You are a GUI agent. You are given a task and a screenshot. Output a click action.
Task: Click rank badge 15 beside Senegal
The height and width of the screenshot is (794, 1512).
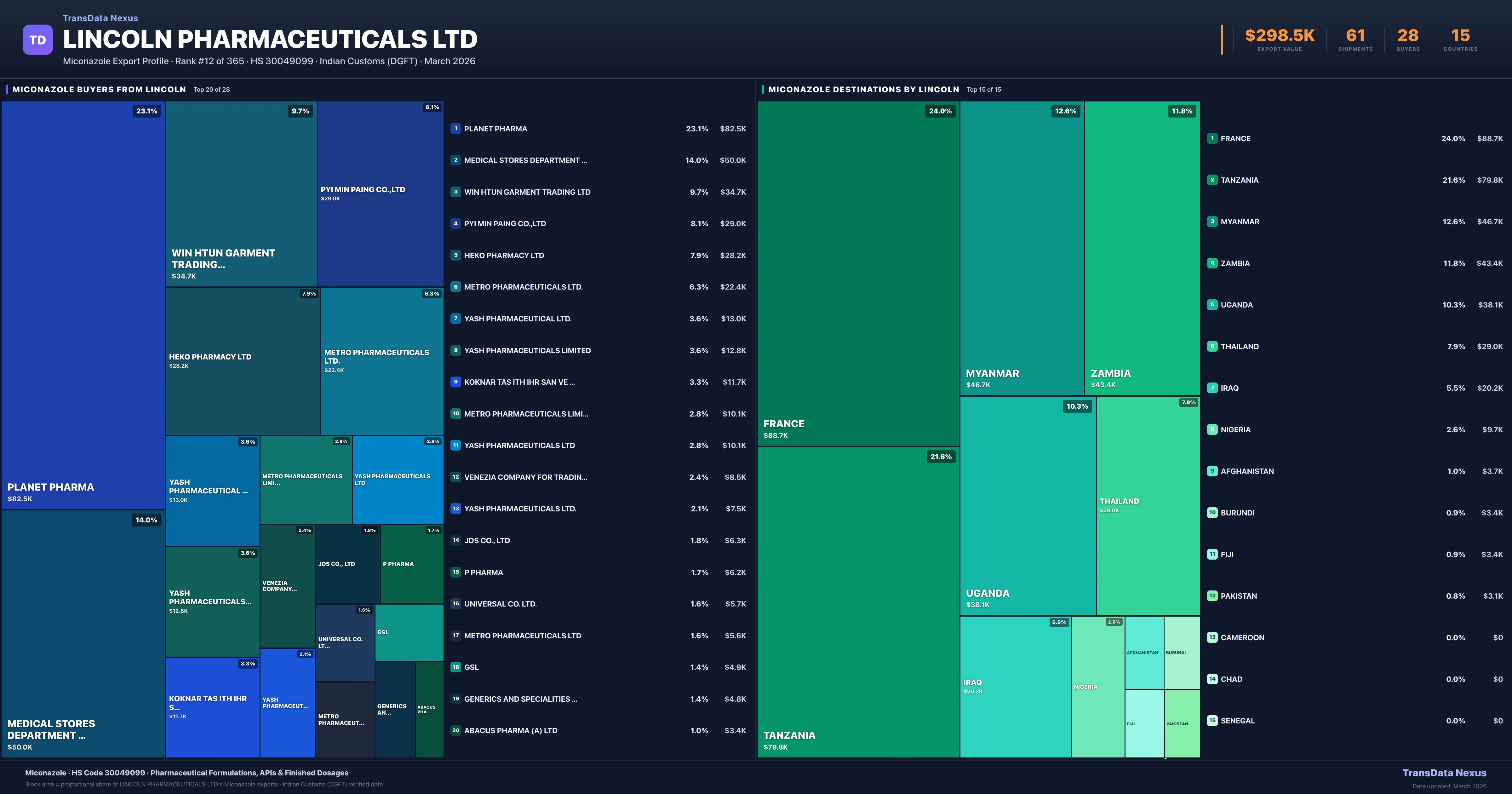click(1212, 721)
